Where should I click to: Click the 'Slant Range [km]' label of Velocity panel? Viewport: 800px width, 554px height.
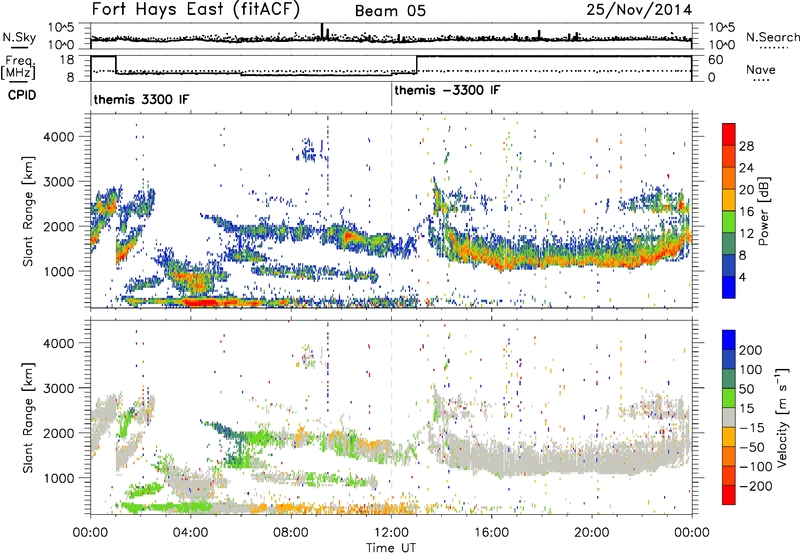coord(28,417)
